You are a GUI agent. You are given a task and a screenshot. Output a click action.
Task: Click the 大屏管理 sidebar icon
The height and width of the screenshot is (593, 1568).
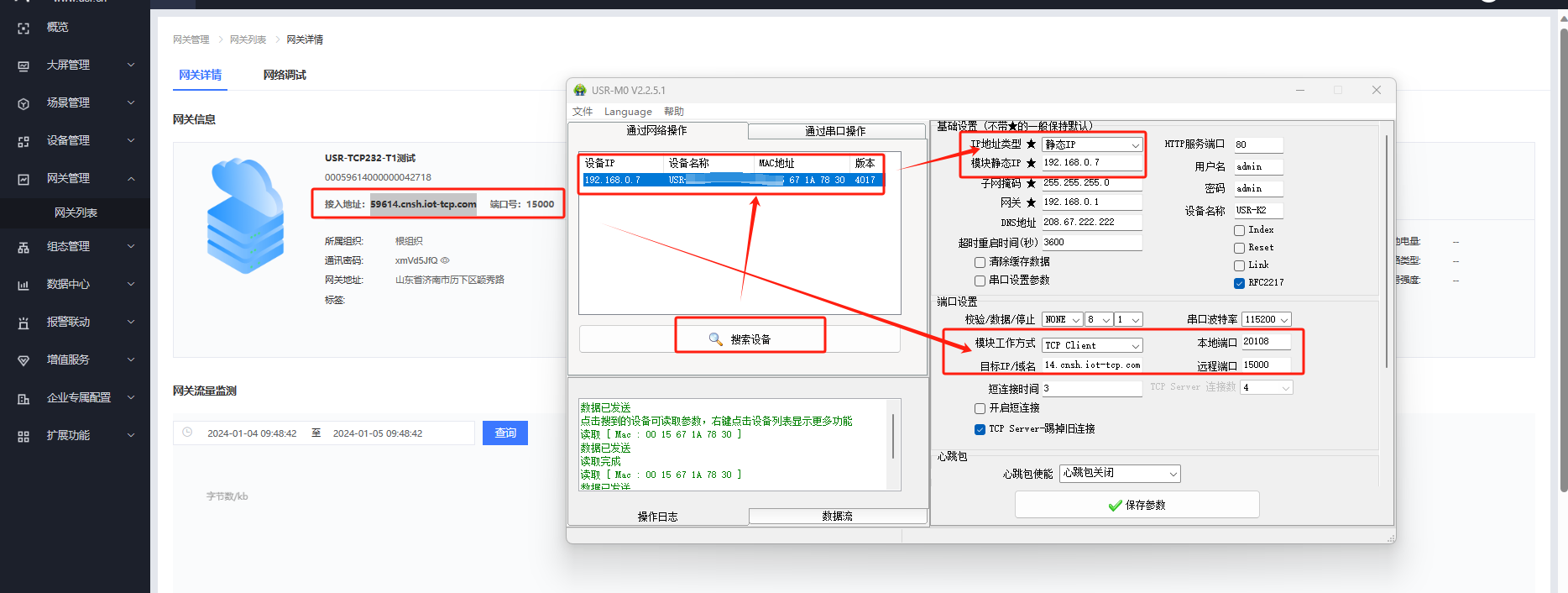(x=24, y=66)
